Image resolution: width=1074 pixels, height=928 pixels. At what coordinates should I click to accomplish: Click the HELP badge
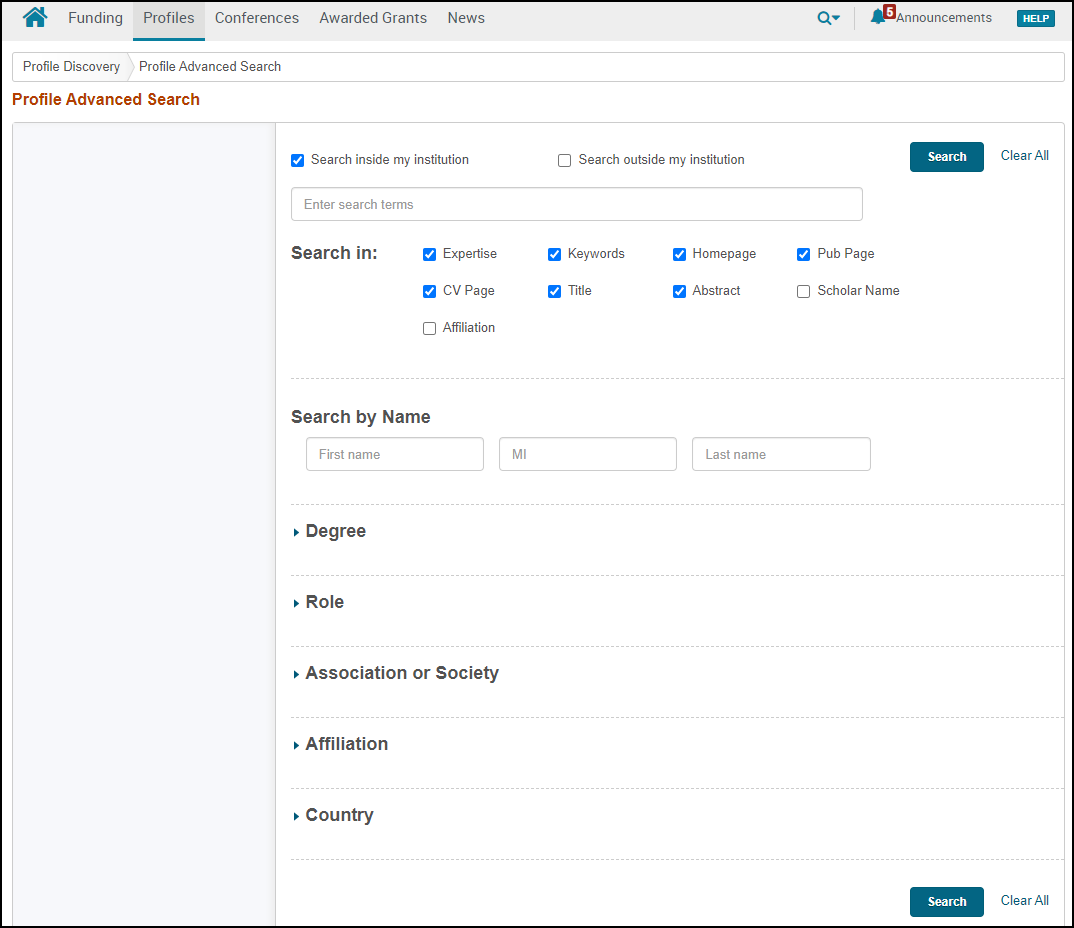tap(1035, 18)
